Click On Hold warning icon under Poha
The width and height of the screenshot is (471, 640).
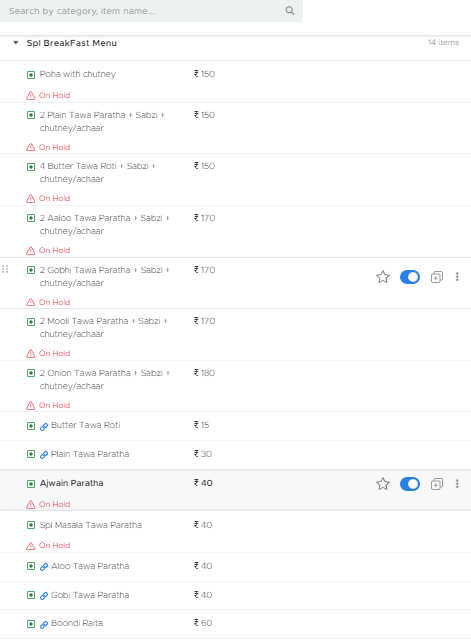click(x=31, y=96)
